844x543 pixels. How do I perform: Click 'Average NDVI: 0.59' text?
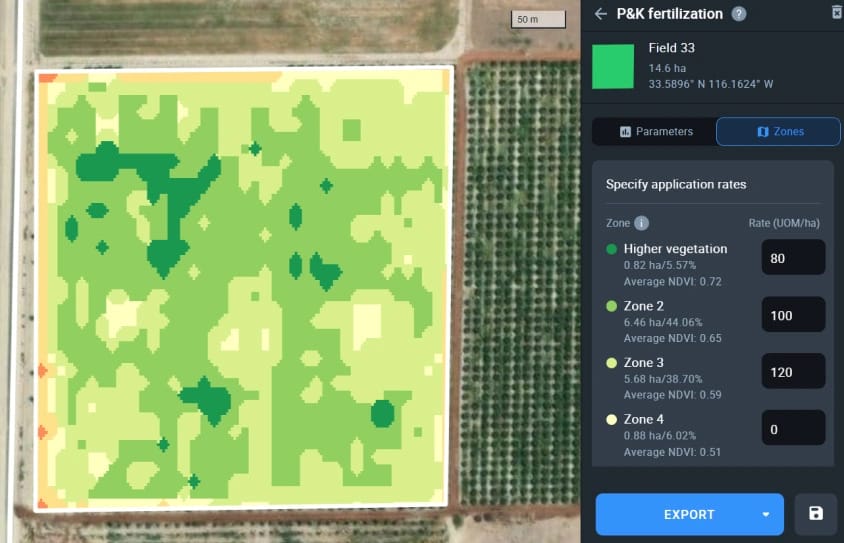pos(672,395)
